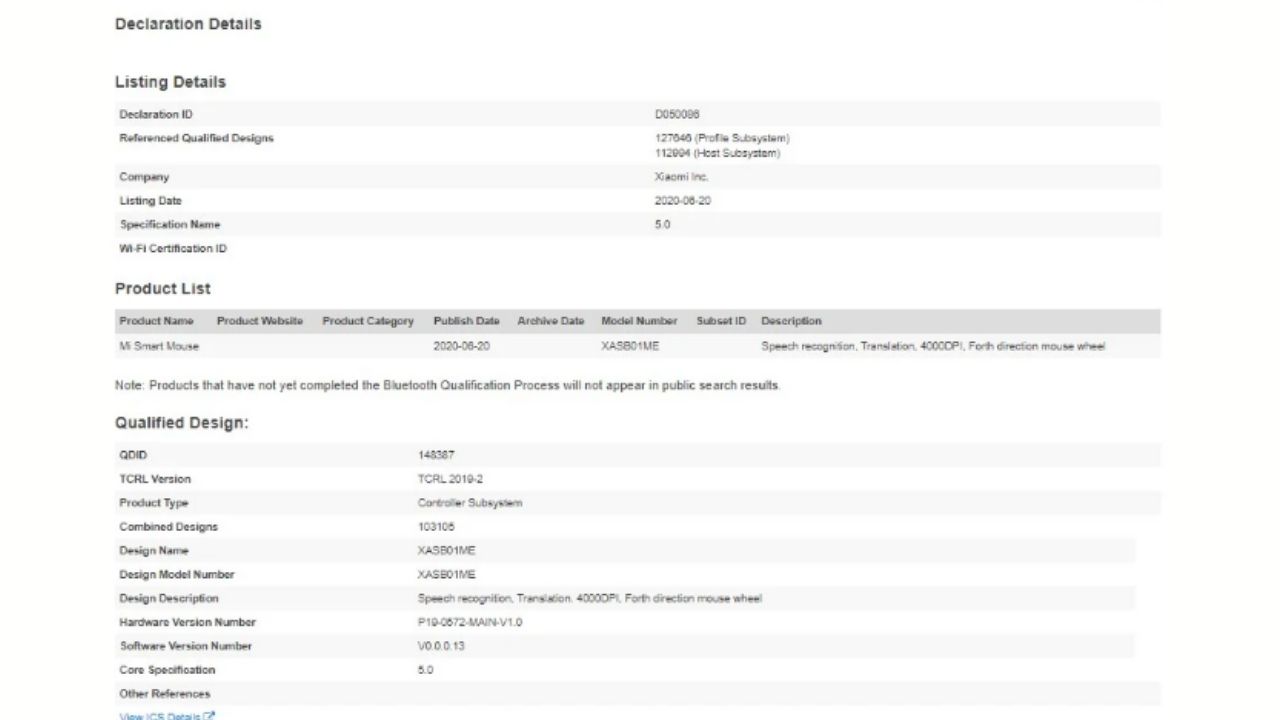Select the Declaration ID label
This screenshot has height=720, width=1280.
tap(156, 115)
